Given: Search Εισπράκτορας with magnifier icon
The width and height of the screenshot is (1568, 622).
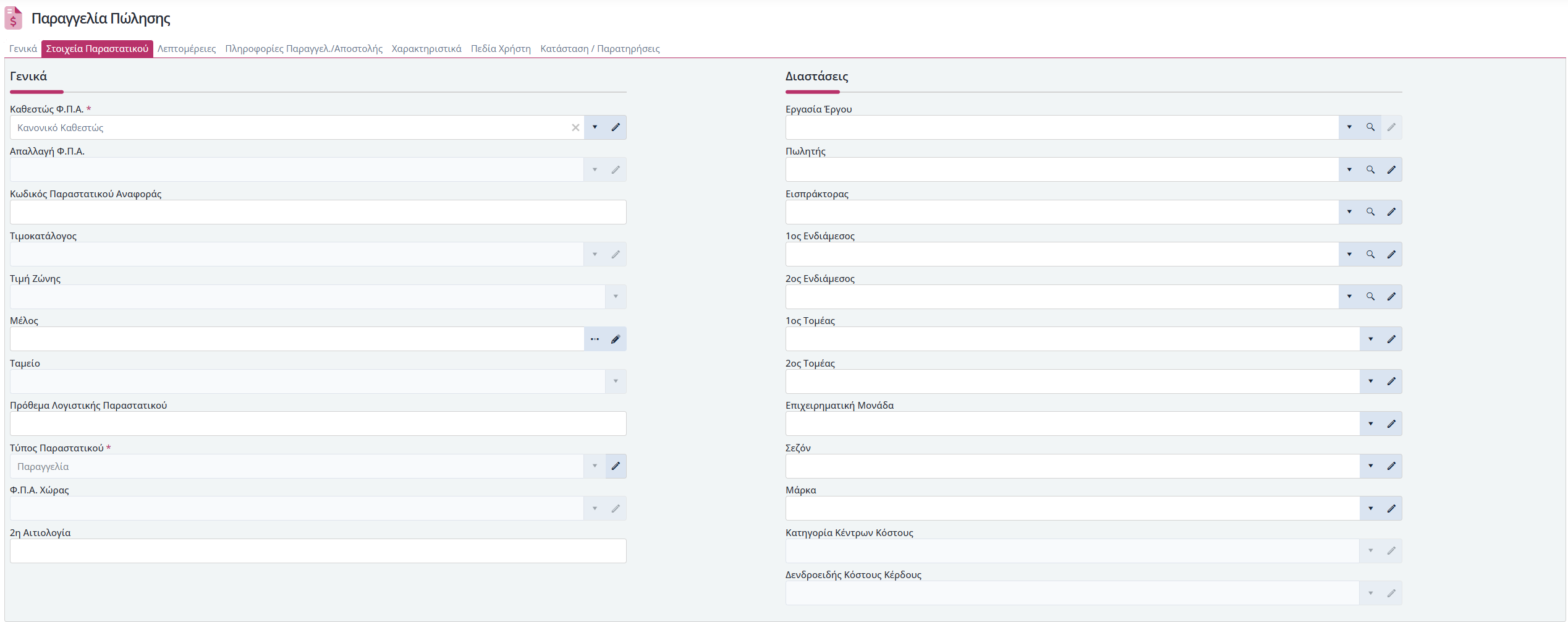Looking at the screenshot, I should click(1370, 212).
